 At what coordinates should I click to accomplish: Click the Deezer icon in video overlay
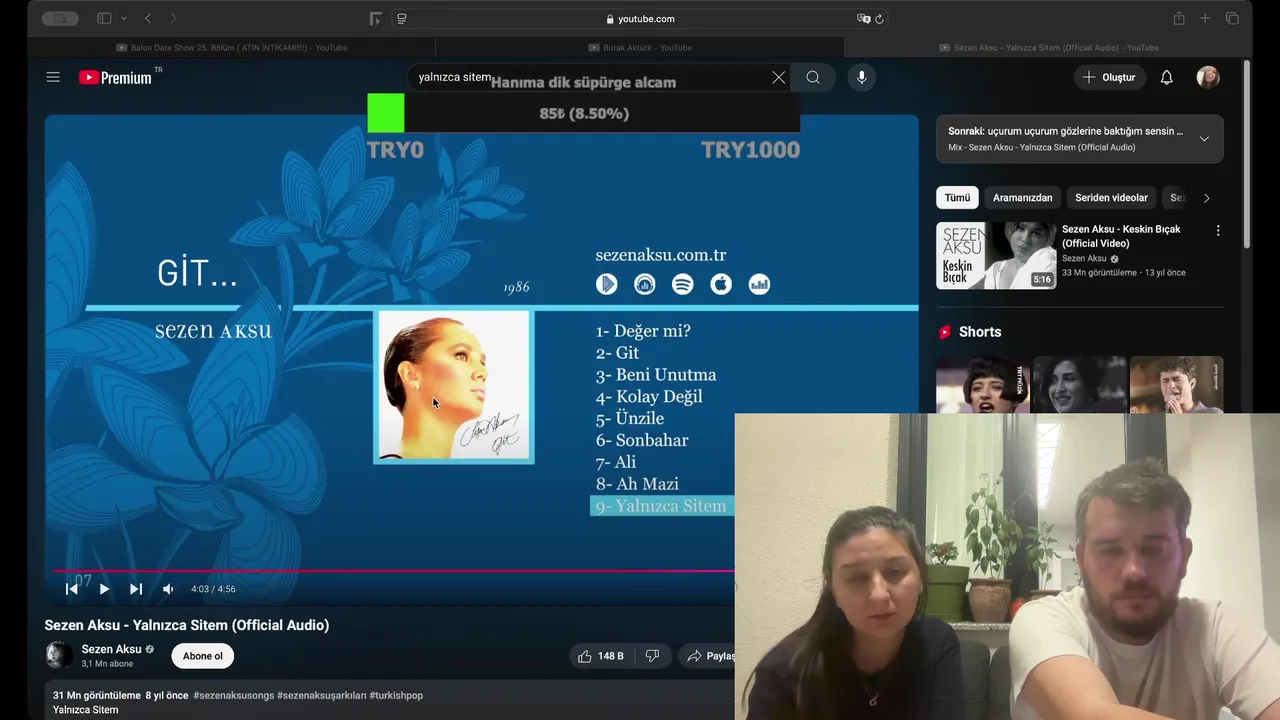pos(760,284)
